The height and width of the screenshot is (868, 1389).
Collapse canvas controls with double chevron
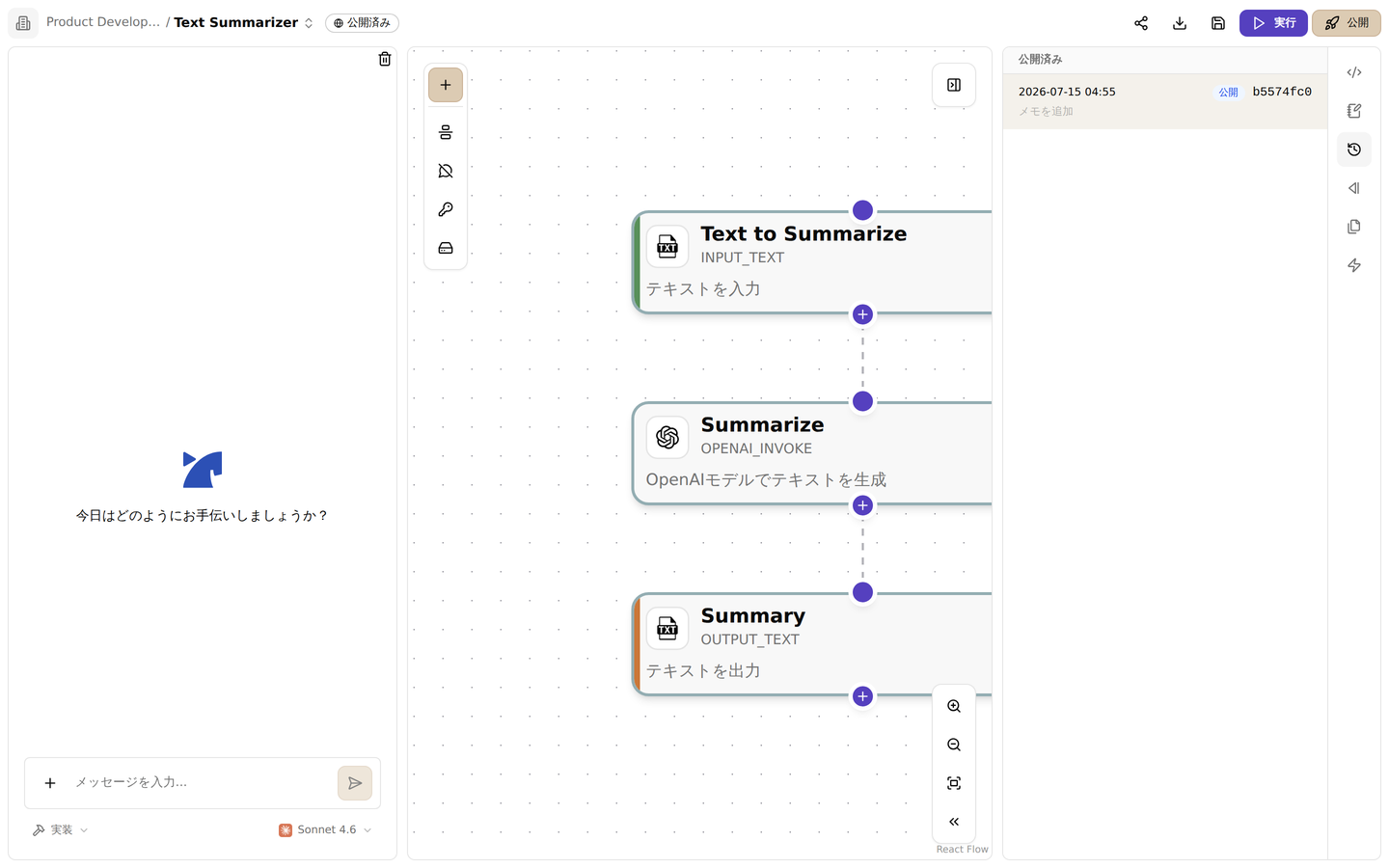pos(954,822)
